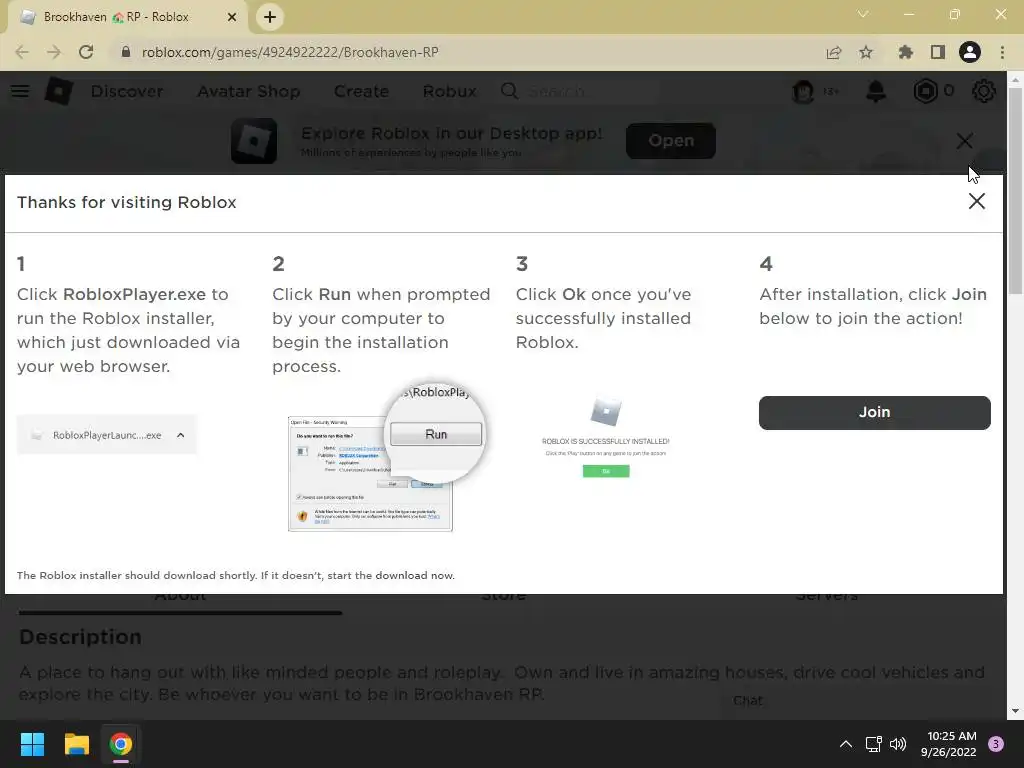Open the network tray icon
This screenshot has width=1024, height=768.
[x=873, y=744]
